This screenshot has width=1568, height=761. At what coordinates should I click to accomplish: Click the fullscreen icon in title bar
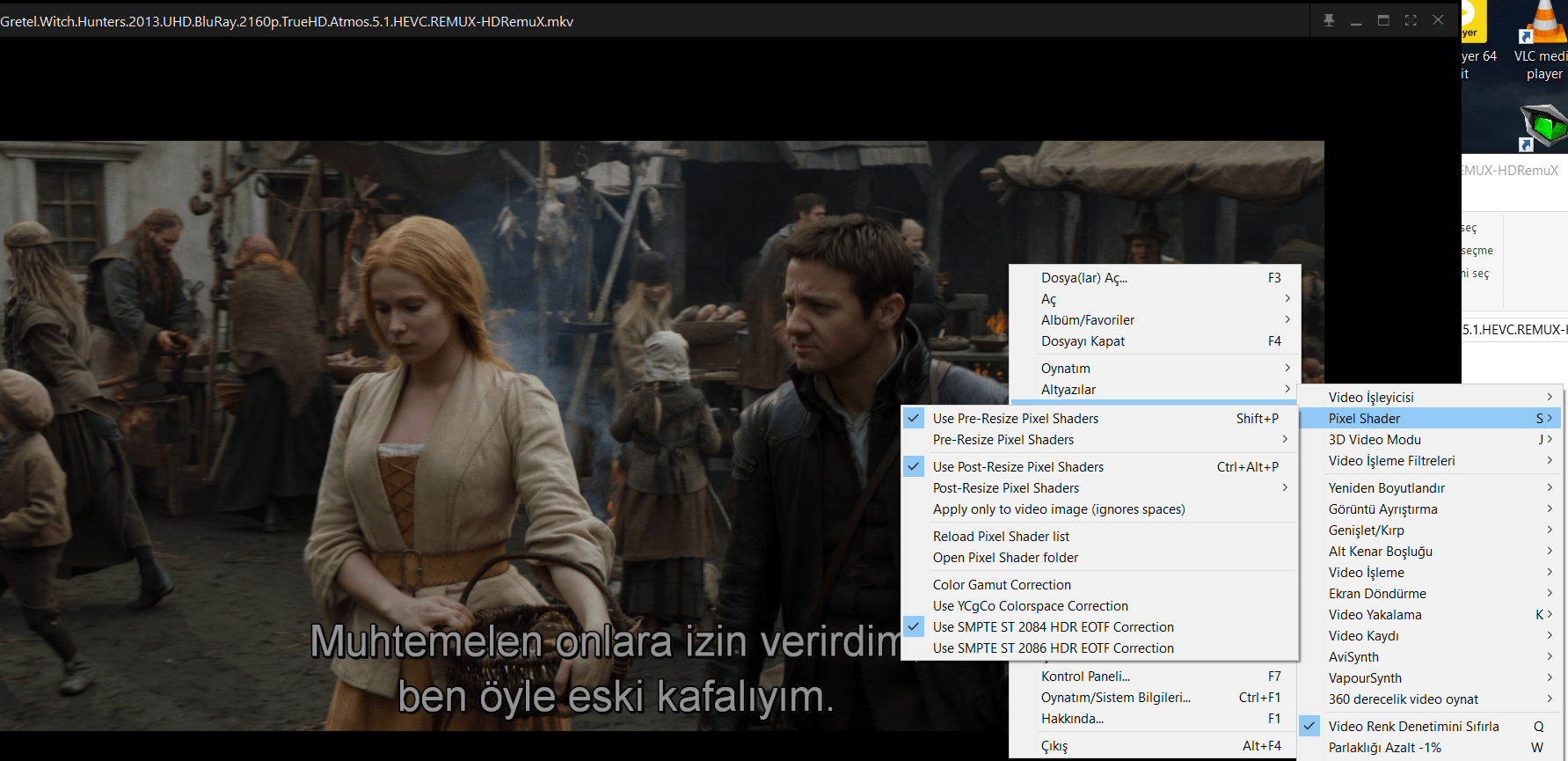[1411, 20]
